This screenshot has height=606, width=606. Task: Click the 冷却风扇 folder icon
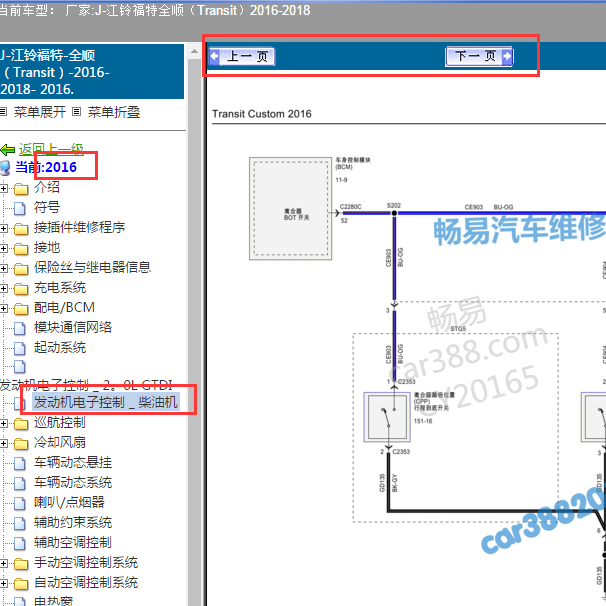coord(21,444)
